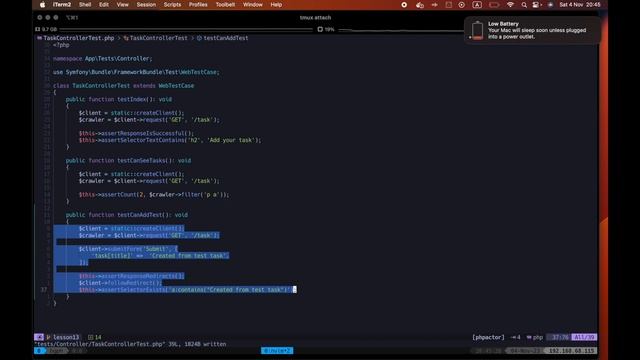Open the Apple menu
640x360 pixels.
[42, 5]
